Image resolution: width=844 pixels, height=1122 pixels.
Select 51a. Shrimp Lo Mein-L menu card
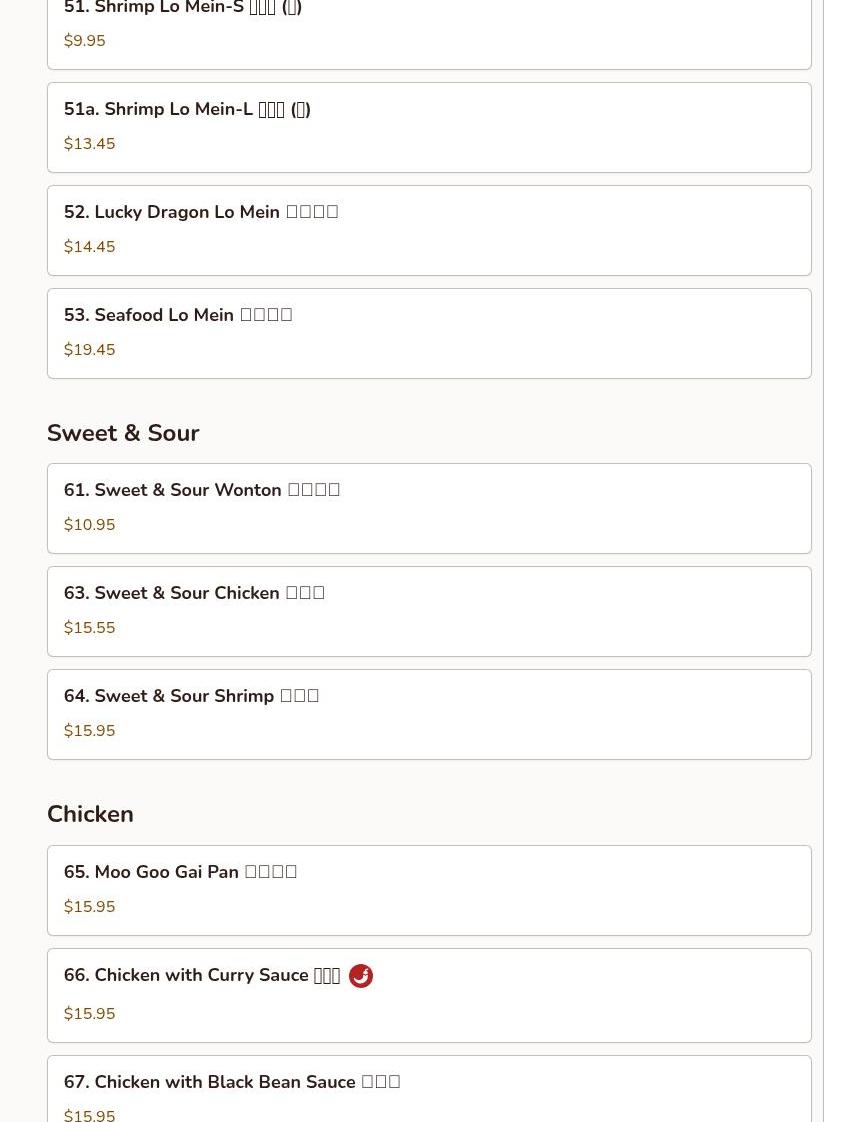pyautogui.click(x=429, y=127)
